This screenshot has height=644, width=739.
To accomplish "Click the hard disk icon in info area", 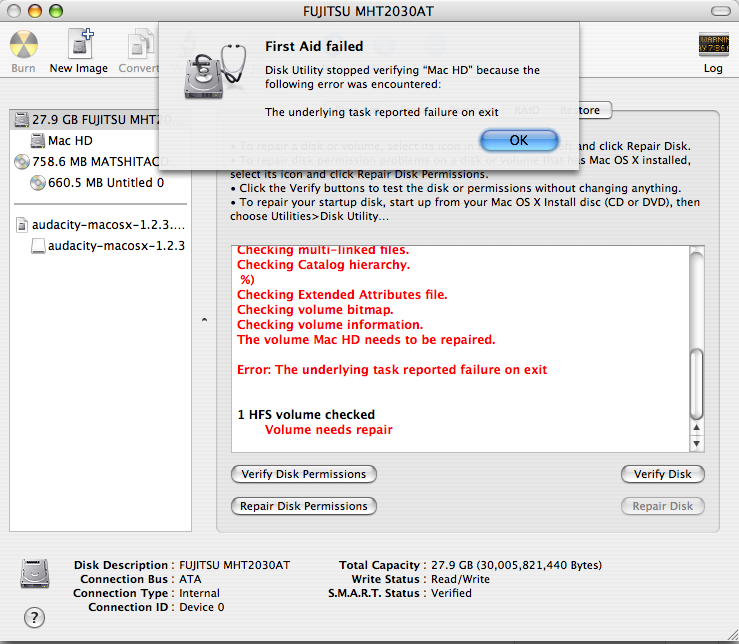I will click(35, 573).
